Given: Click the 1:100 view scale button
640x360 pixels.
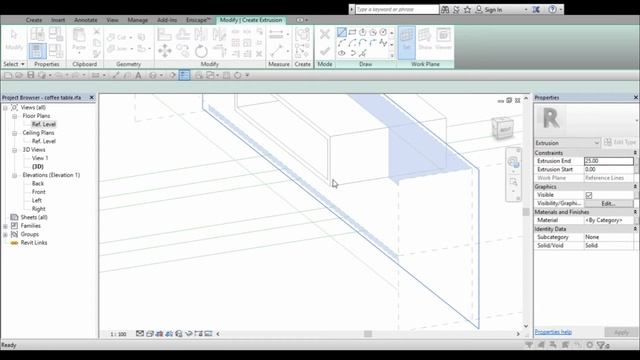Looking at the screenshot, I should click(x=118, y=334).
